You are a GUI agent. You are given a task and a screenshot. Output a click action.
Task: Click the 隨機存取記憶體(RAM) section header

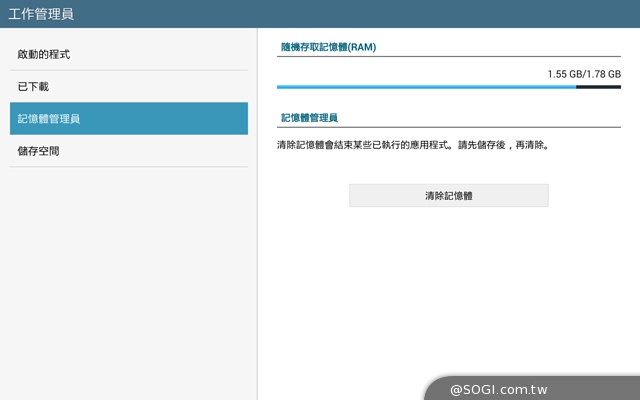[328, 47]
